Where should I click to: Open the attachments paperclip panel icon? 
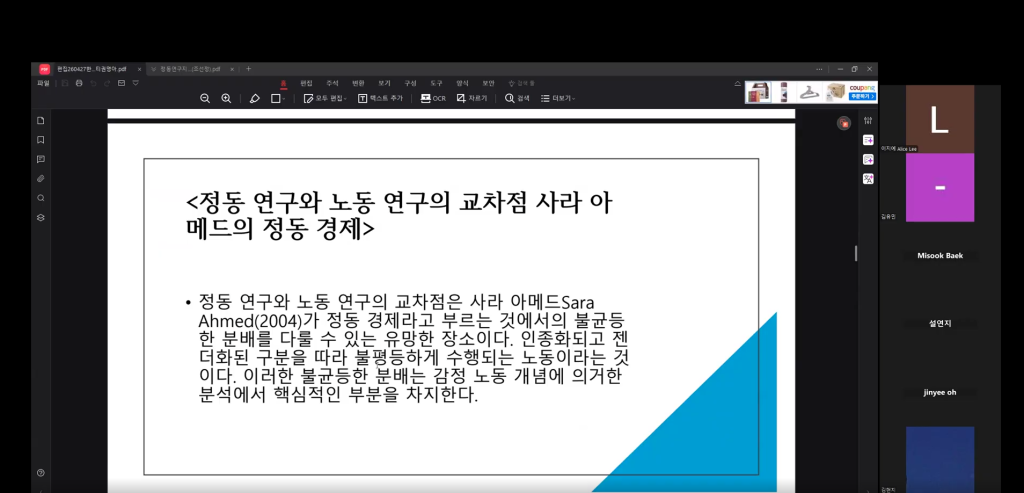click(x=40, y=178)
